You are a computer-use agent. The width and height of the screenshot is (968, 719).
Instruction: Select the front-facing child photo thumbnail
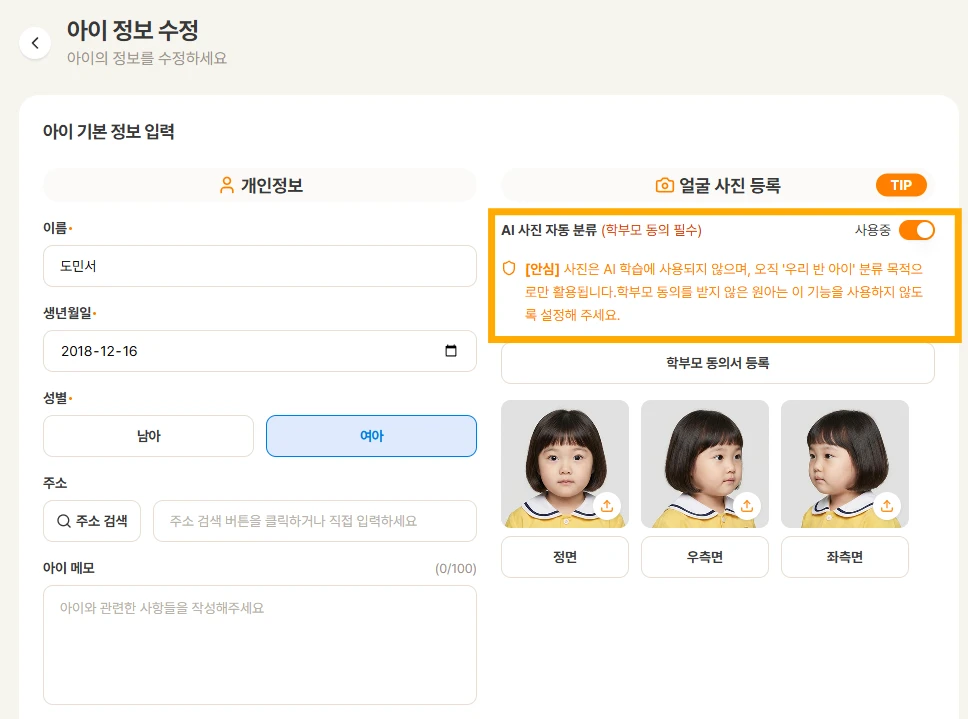tap(565, 464)
